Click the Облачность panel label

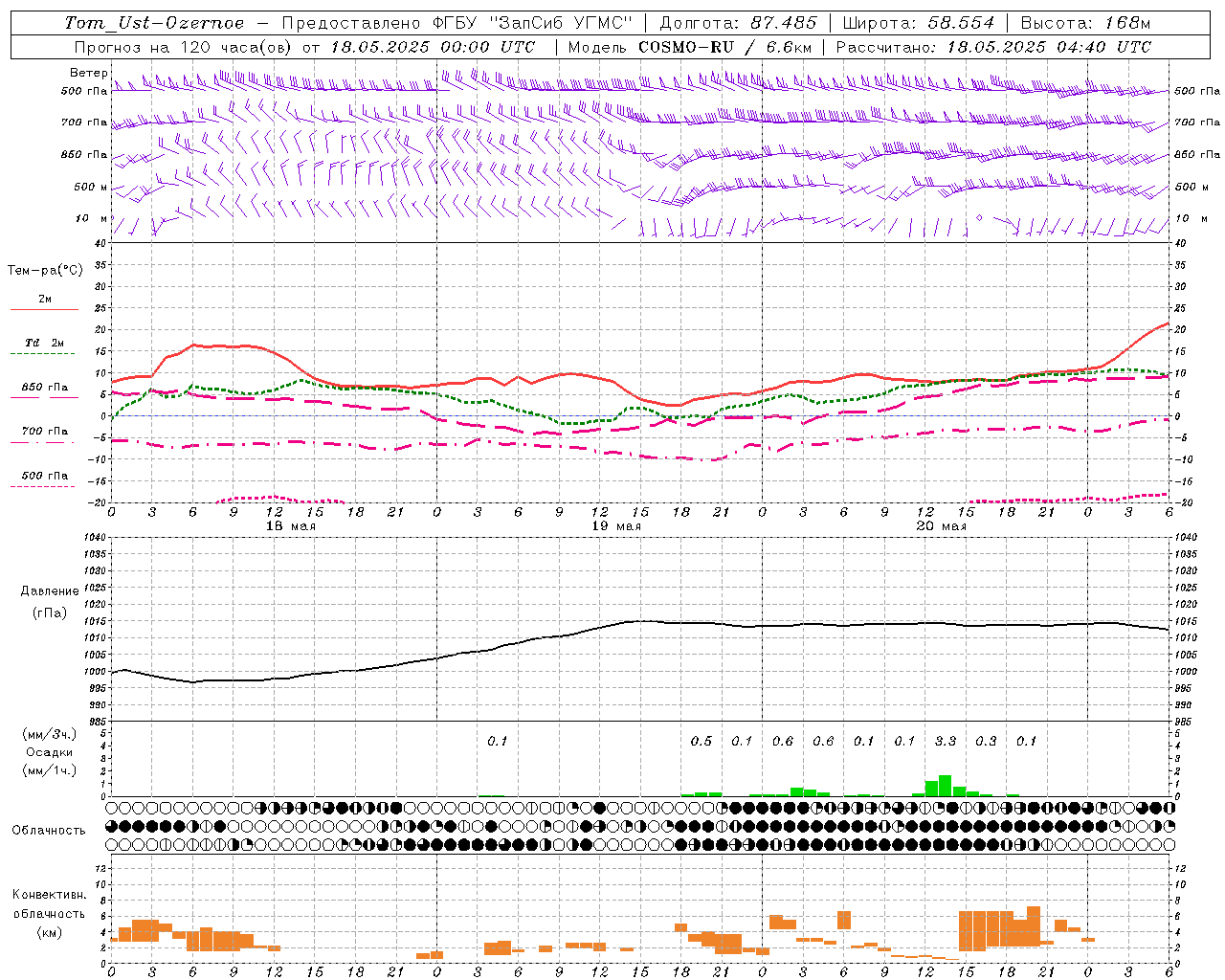pos(49,831)
